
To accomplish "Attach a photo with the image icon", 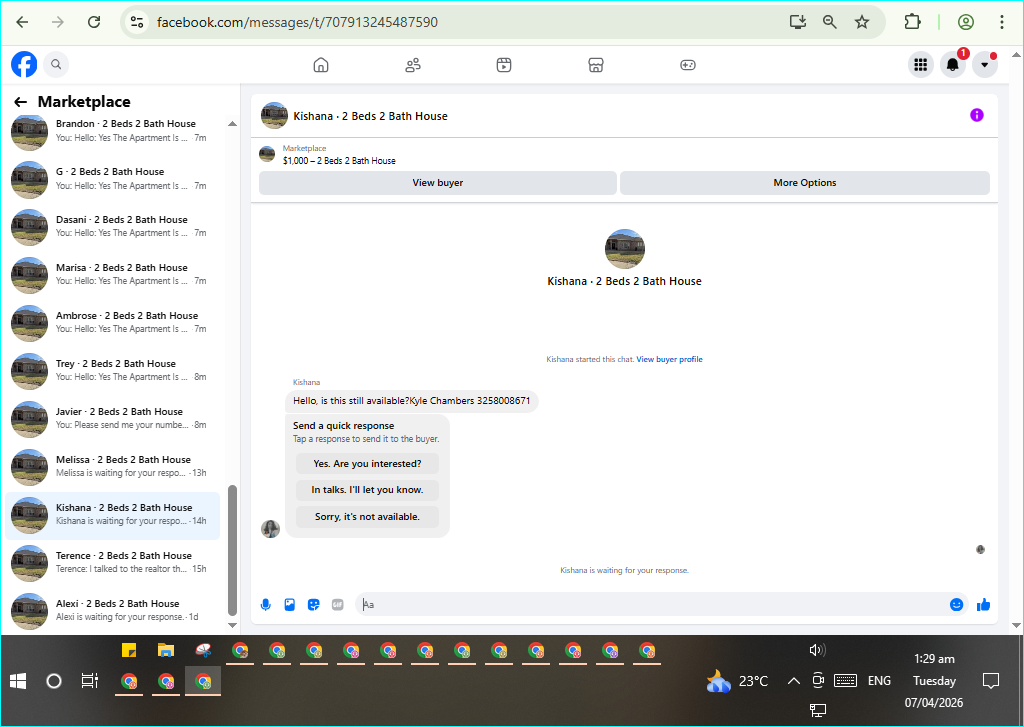I will 290,605.
